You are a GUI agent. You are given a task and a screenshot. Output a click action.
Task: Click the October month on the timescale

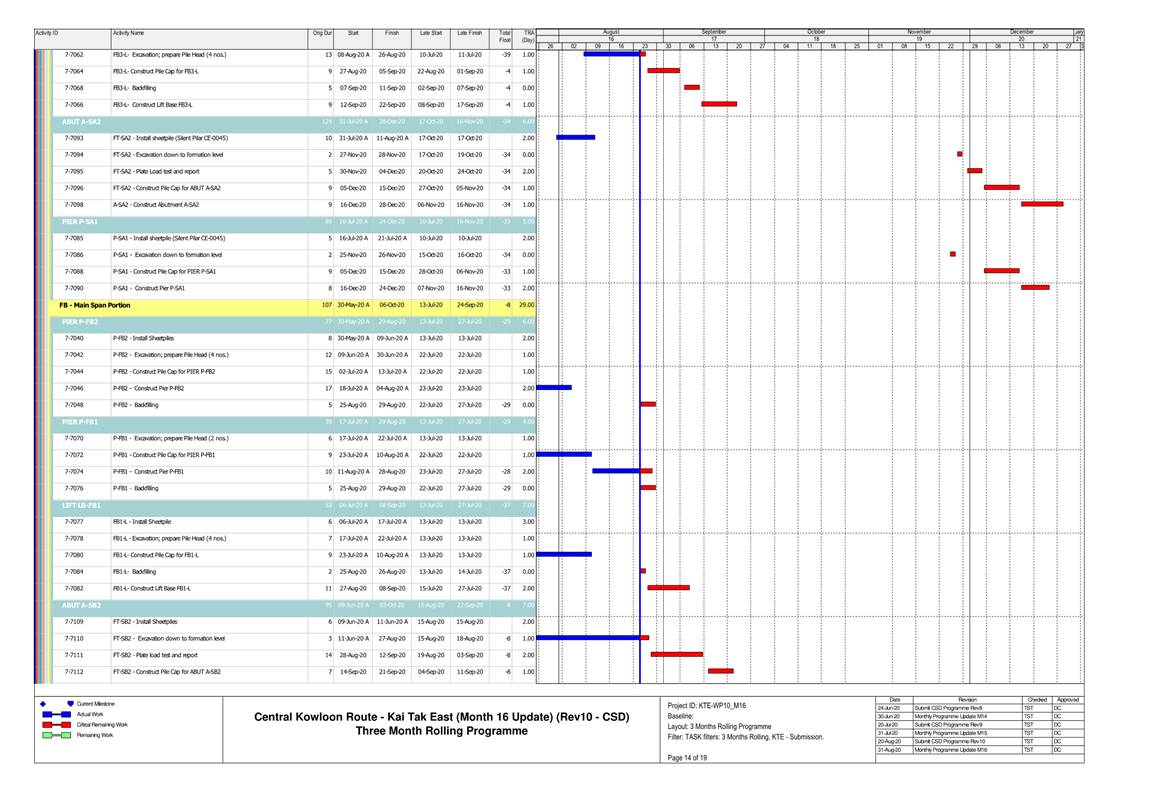tap(817, 32)
